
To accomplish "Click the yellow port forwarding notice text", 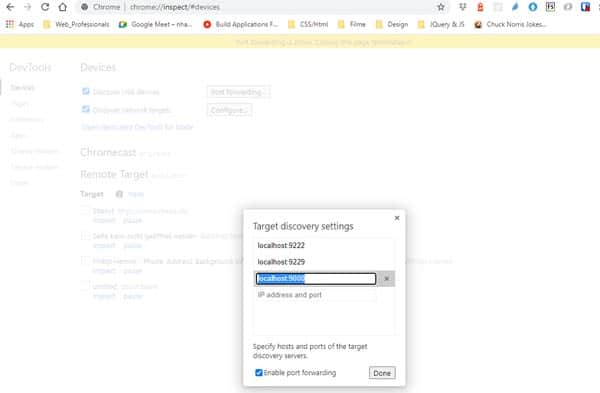I will pos(323,42).
